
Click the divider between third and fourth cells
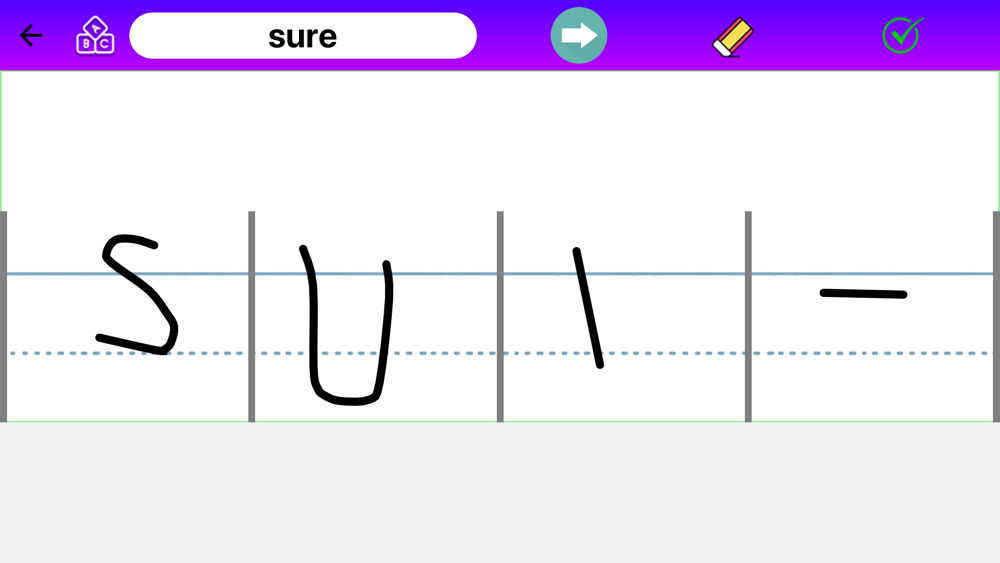[x=748, y=316]
